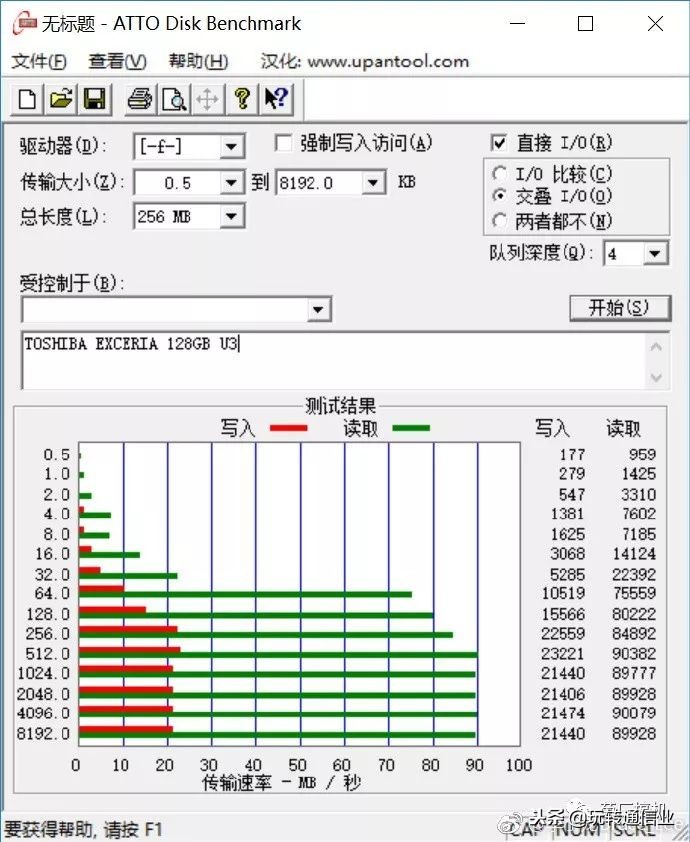Select the 交叠 I/O radio option
This screenshot has height=842, width=690.
pos(499,196)
